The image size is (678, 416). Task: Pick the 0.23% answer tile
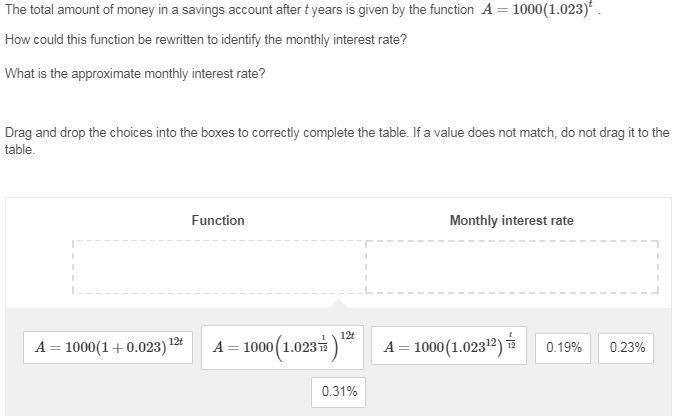click(x=627, y=348)
